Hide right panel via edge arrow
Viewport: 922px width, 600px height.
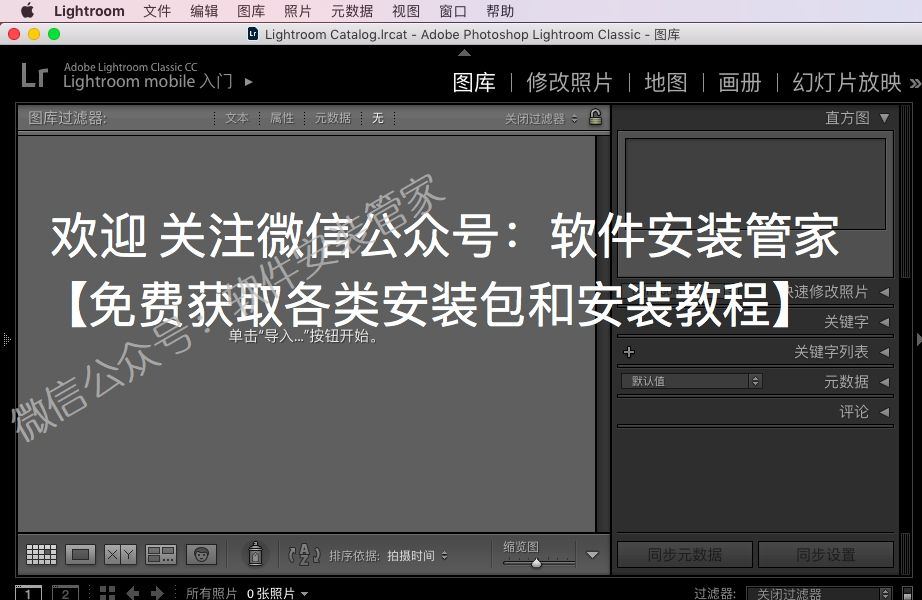pos(918,339)
